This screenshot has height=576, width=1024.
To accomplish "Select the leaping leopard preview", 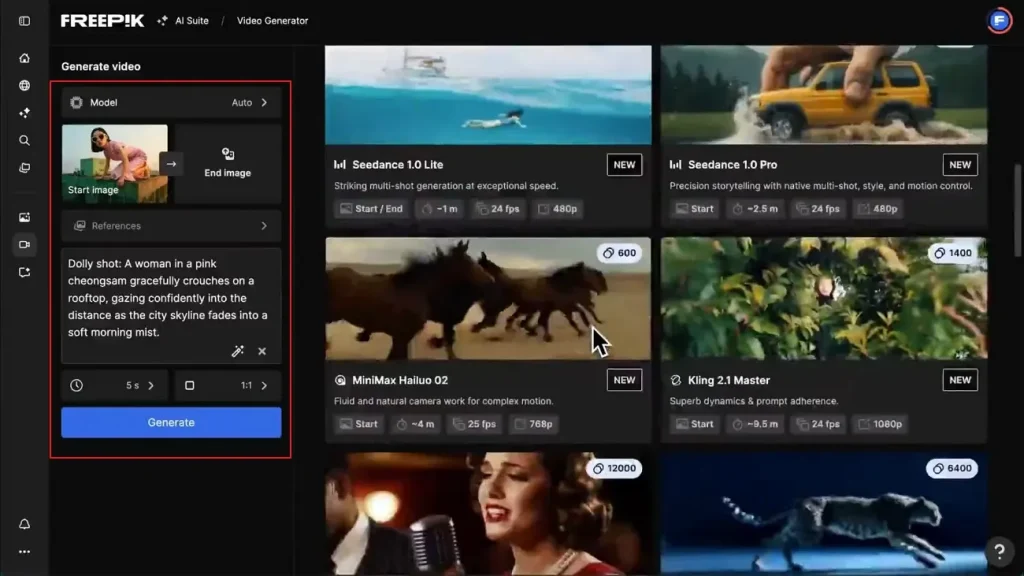I will tap(824, 514).
